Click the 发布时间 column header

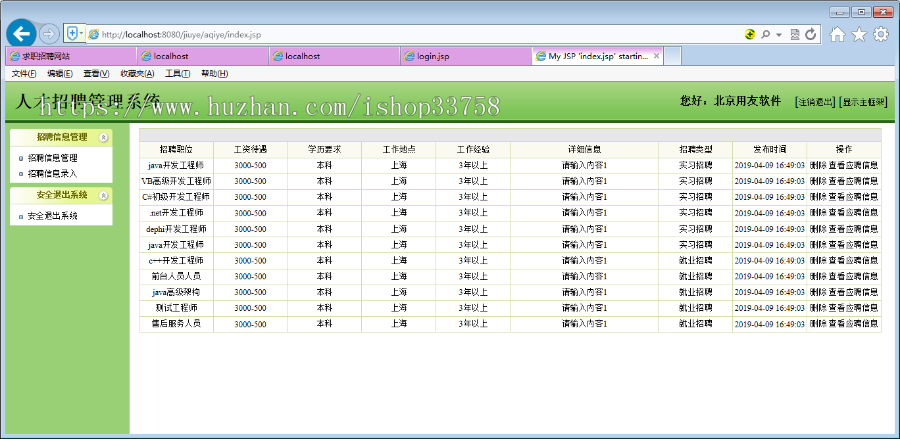tap(769, 149)
